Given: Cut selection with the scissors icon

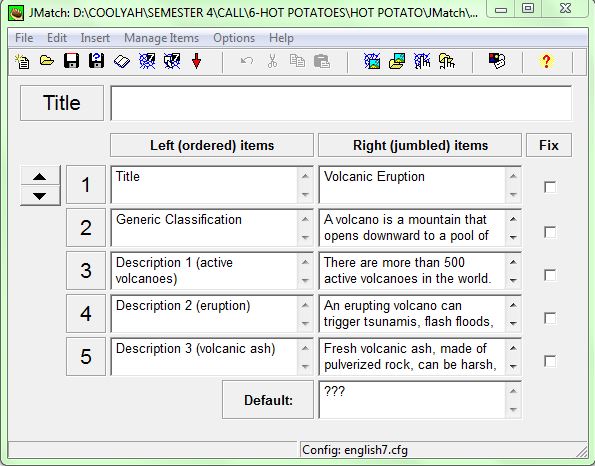Looking at the screenshot, I should pos(272,61).
